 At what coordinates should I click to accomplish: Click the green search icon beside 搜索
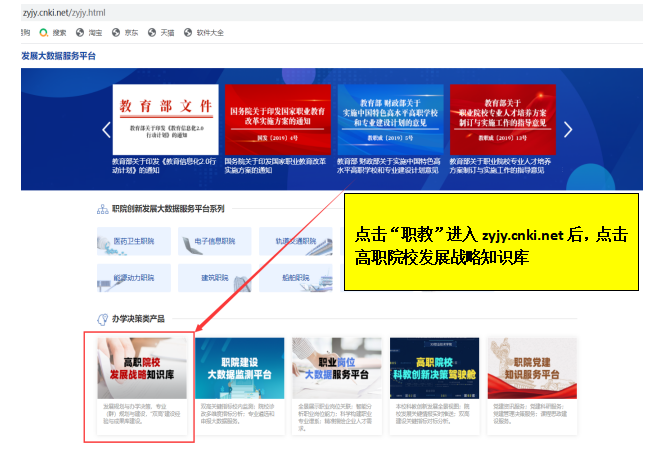[43, 32]
